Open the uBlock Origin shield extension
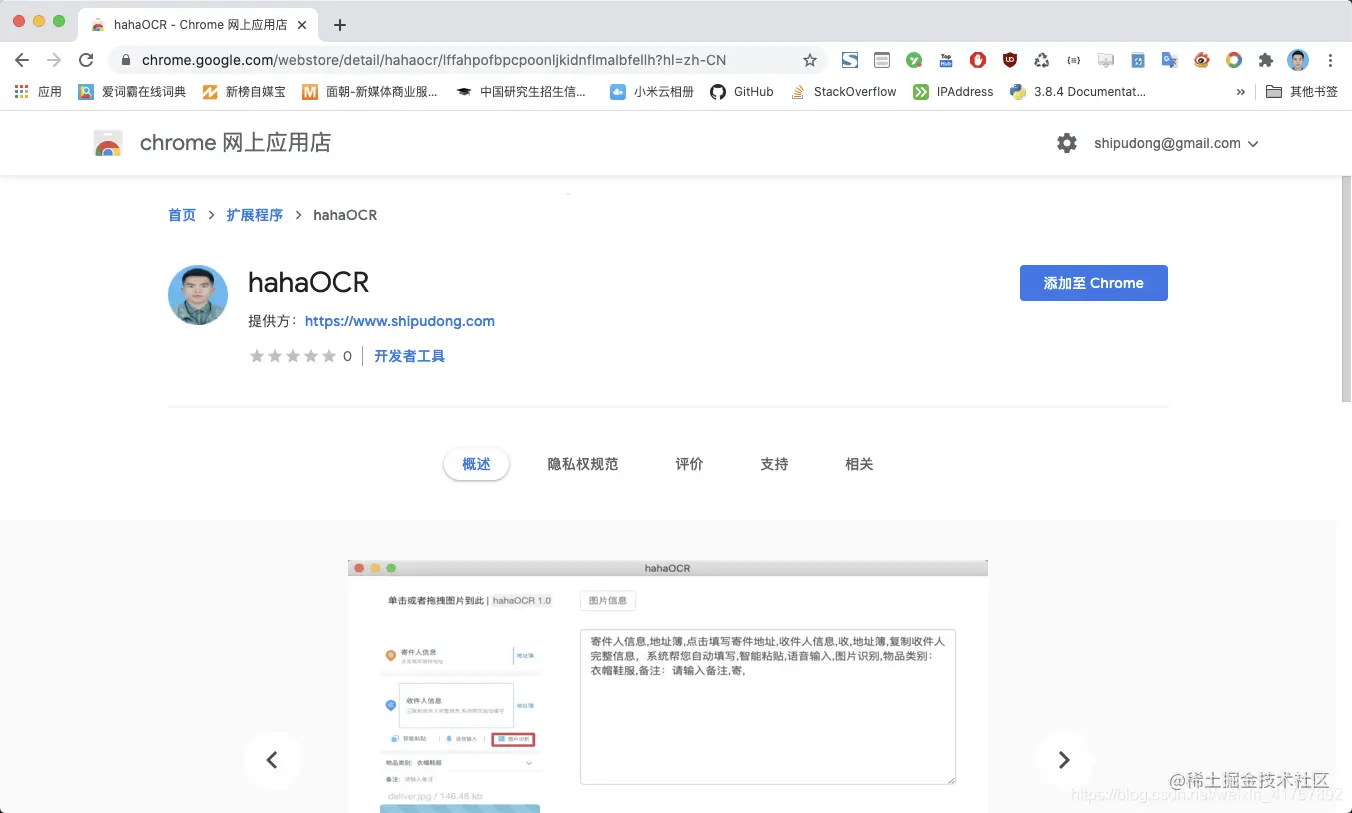Image resolution: width=1352 pixels, height=813 pixels. pos(1010,60)
